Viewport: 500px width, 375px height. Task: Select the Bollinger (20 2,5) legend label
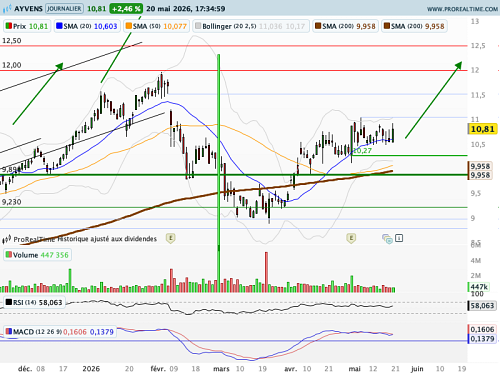coord(229,26)
